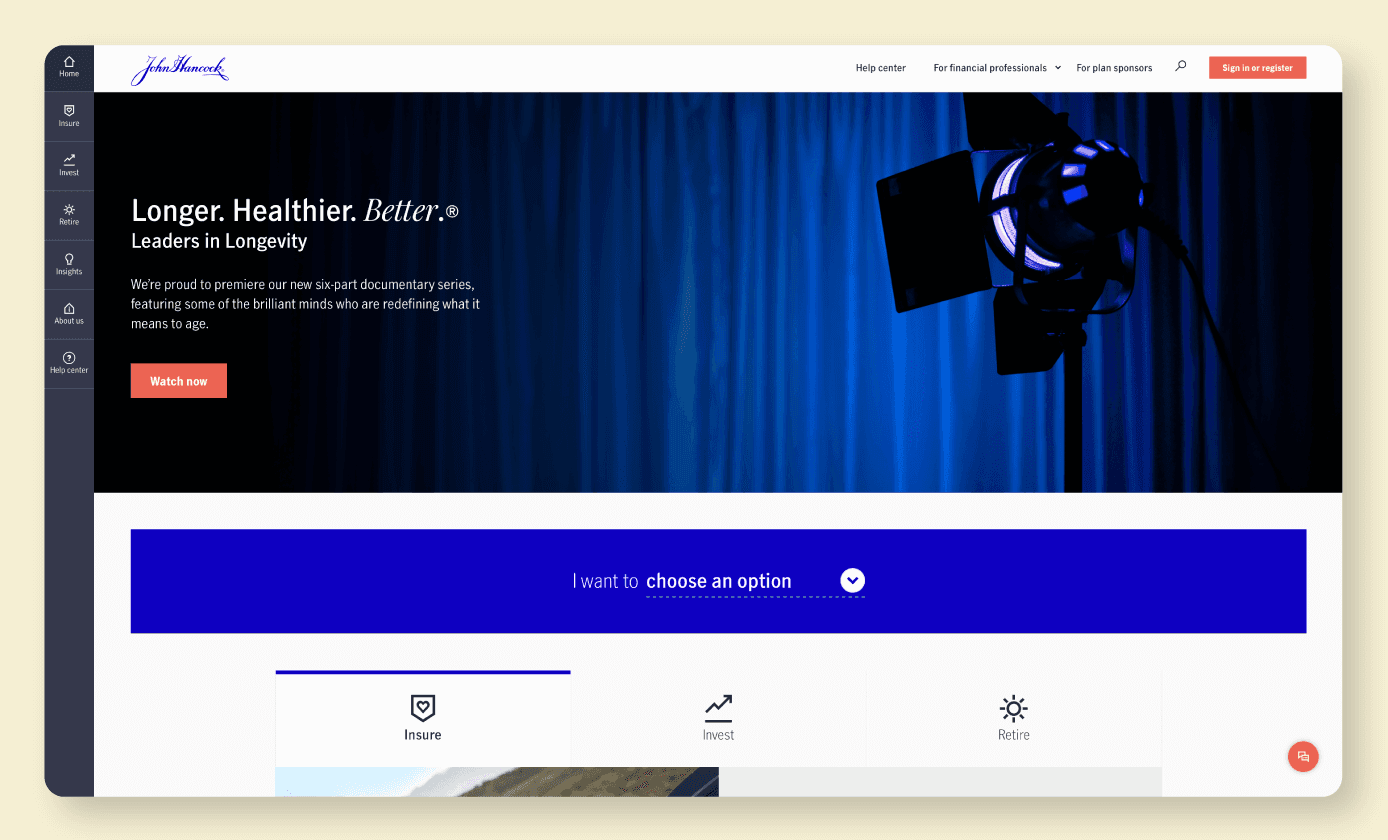Click the white chevron circle in banner
Image resolution: width=1388 pixels, height=840 pixels.
pos(852,580)
